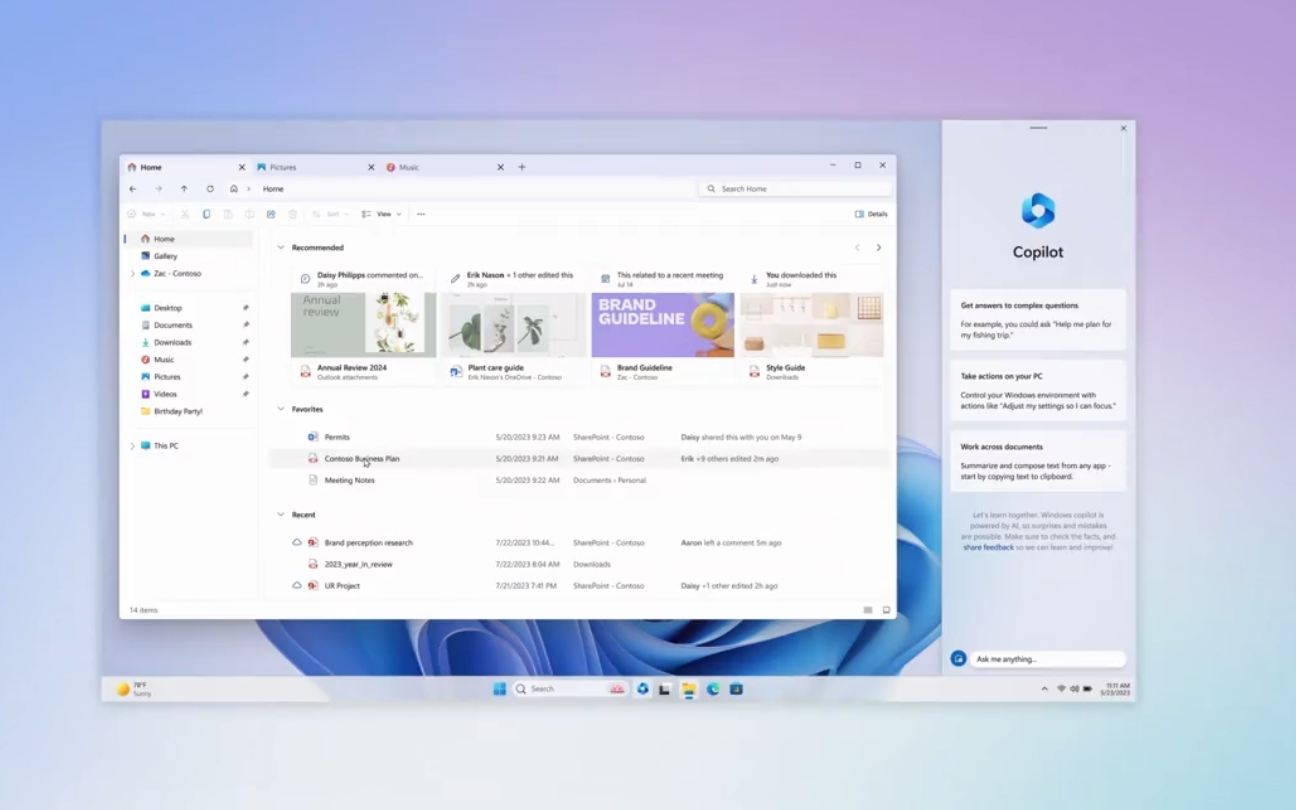Add a new File Explorer tab
This screenshot has width=1296, height=810.
click(x=522, y=167)
